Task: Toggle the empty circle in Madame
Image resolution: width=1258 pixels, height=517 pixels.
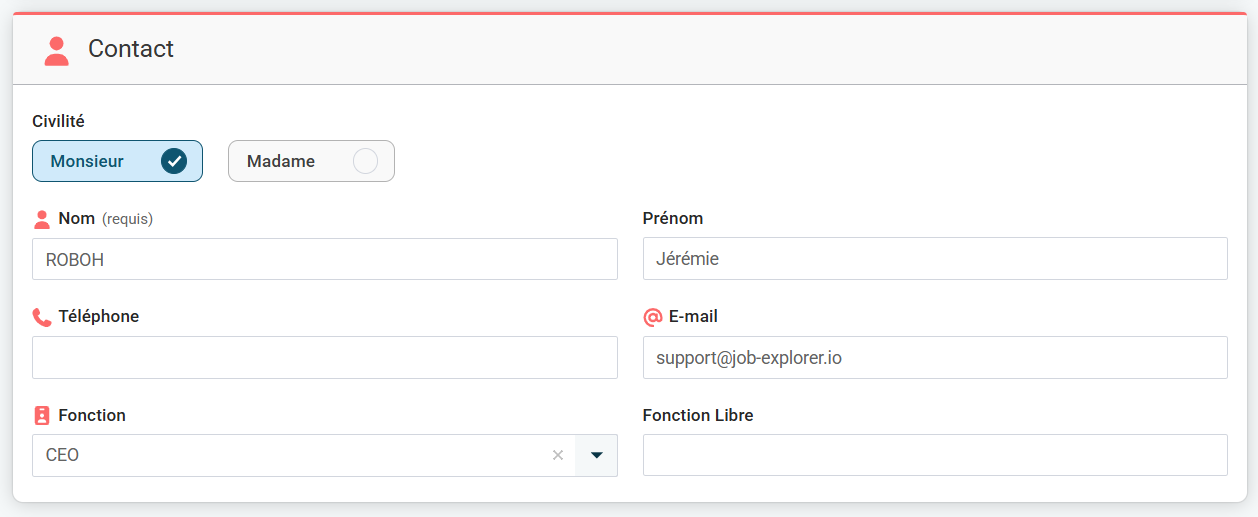Action: pyautogui.click(x=365, y=161)
